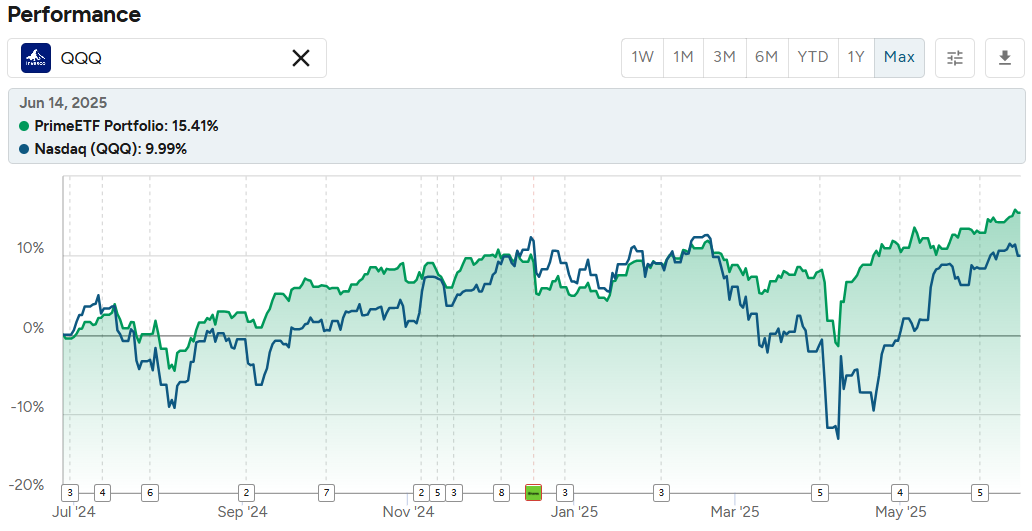The height and width of the screenshot is (531, 1032).
Task: Open the timeline marker labeled 8
Action: [x=502, y=492]
